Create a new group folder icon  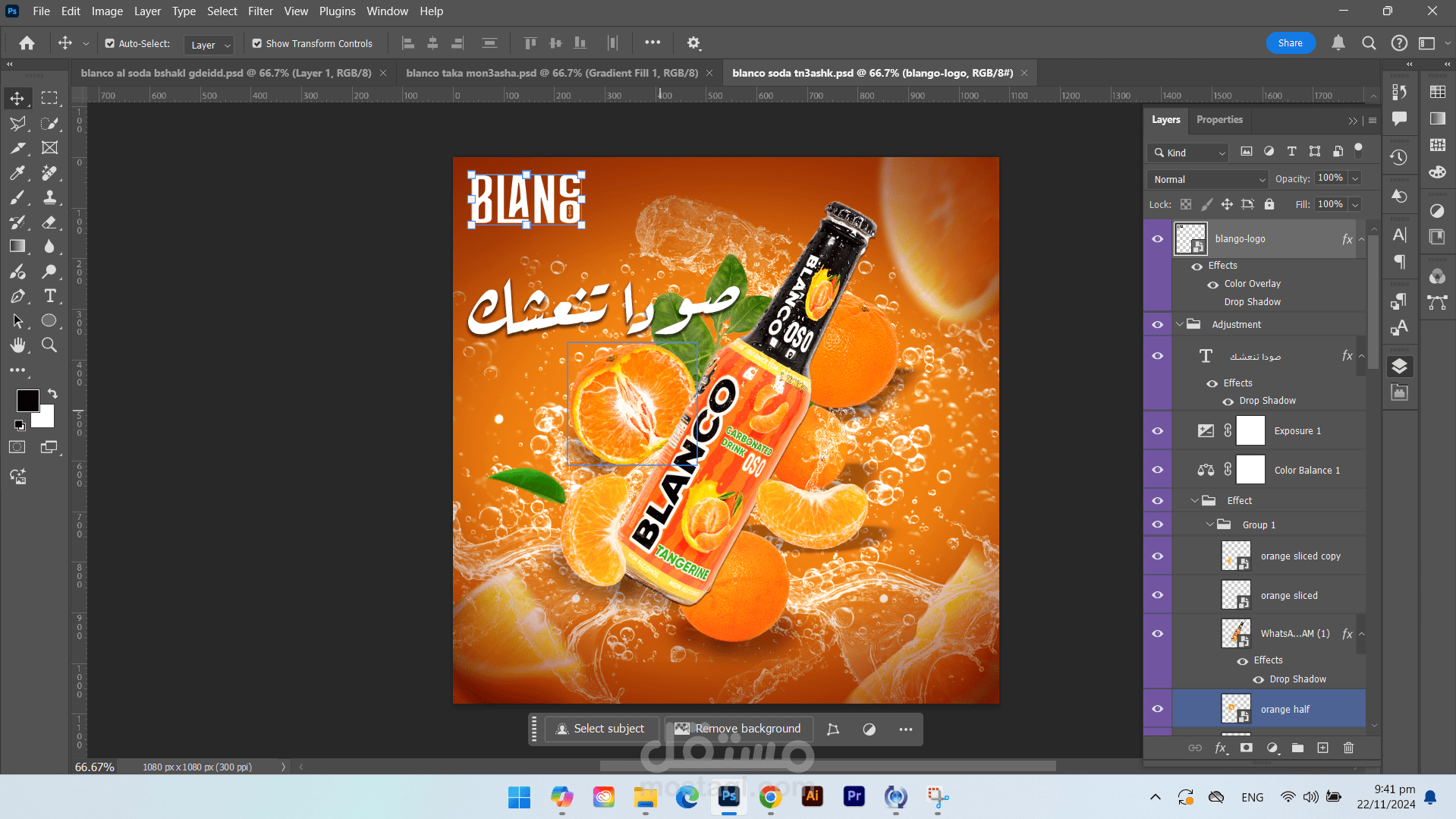[x=1297, y=748]
